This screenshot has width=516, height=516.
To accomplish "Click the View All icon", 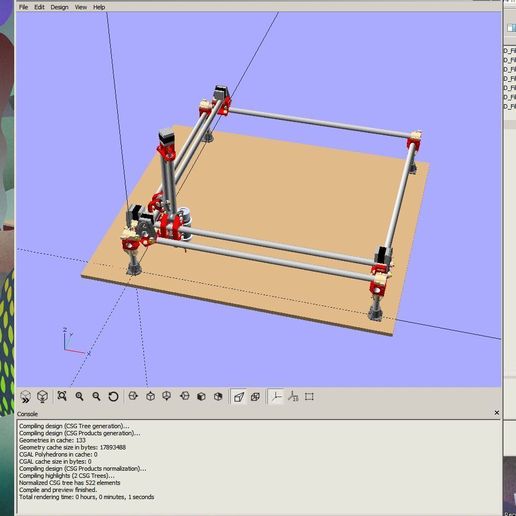I will pyautogui.click(x=62, y=396).
